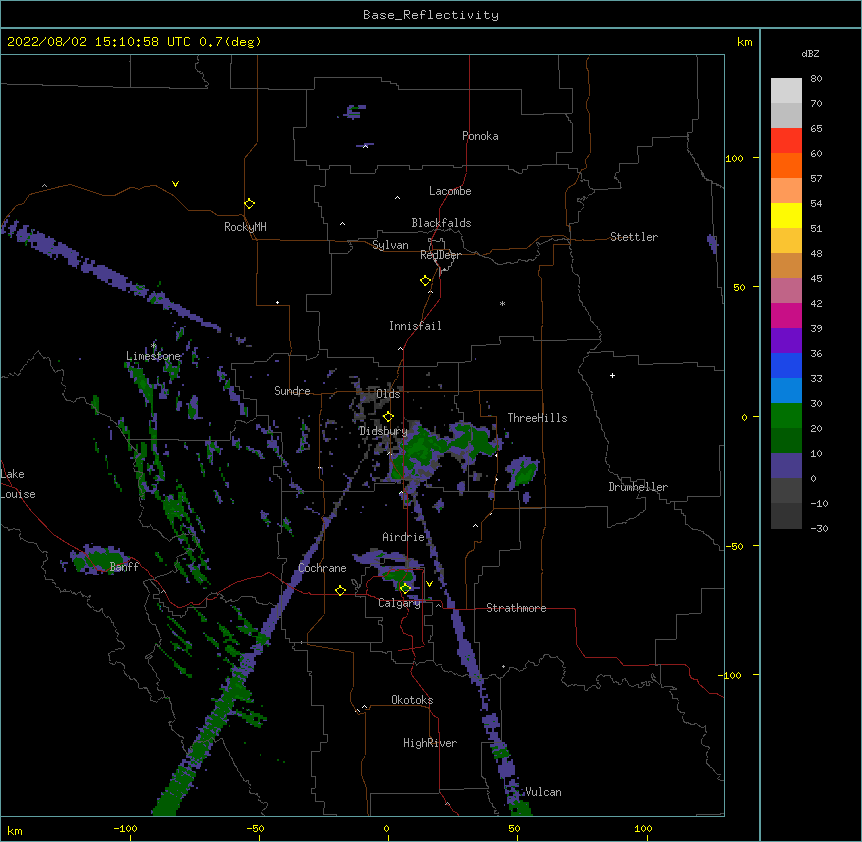Screen dimensions: 862x842
Task: Click the -100 tick on the bottom km axis
Action: (x=125, y=828)
